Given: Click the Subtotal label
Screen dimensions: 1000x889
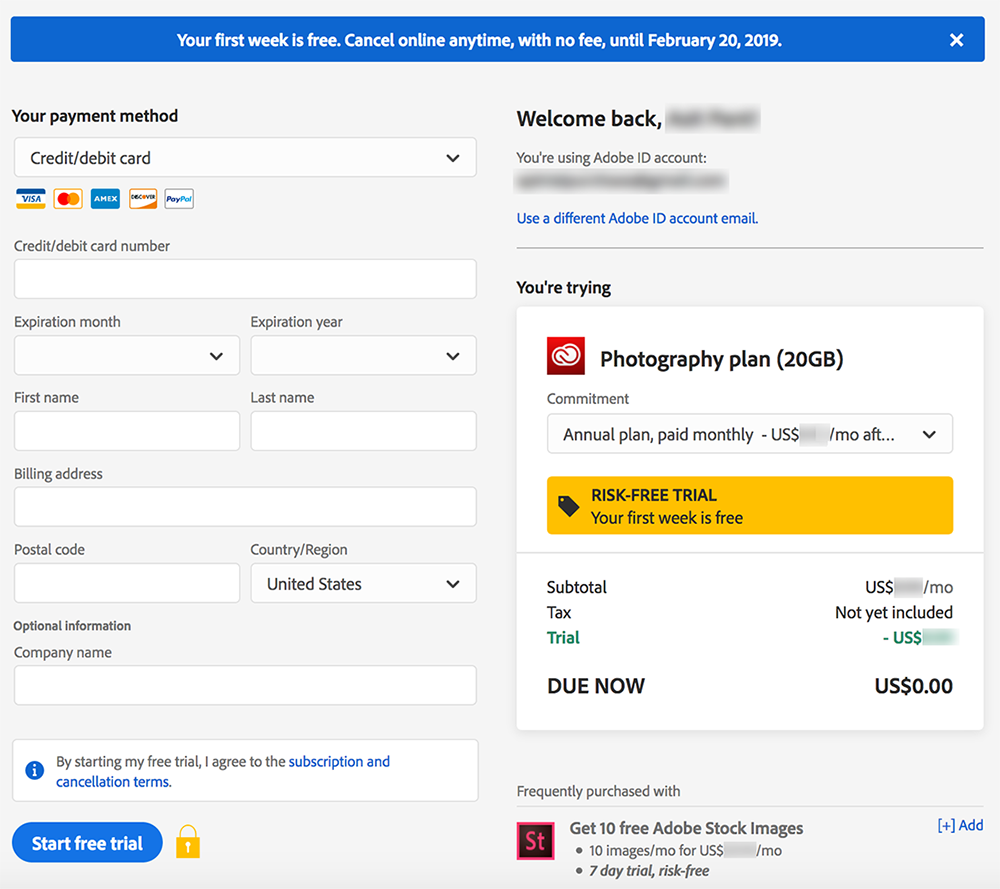Looking at the screenshot, I should [x=577, y=587].
